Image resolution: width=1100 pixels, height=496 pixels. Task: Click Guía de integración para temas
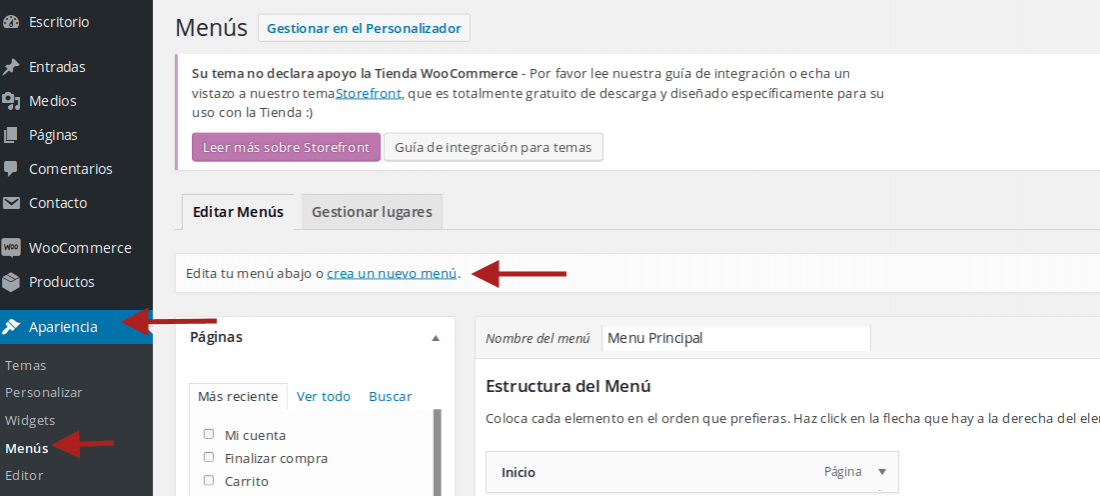click(493, 147)
